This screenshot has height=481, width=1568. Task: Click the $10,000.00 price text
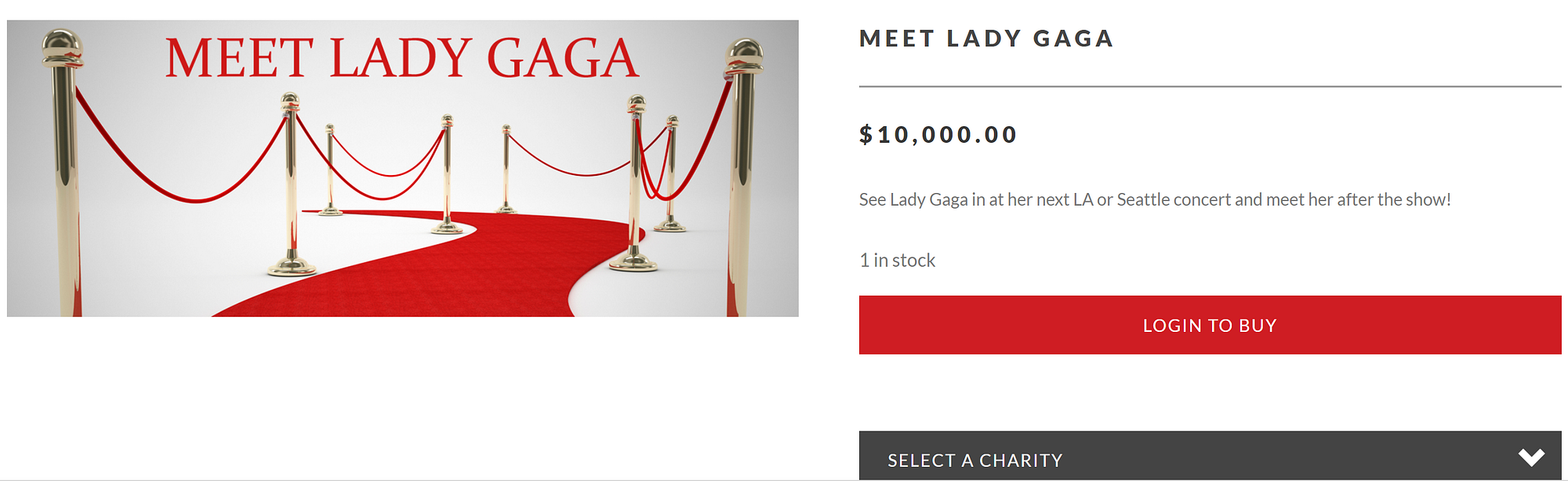tap(938, 135)
